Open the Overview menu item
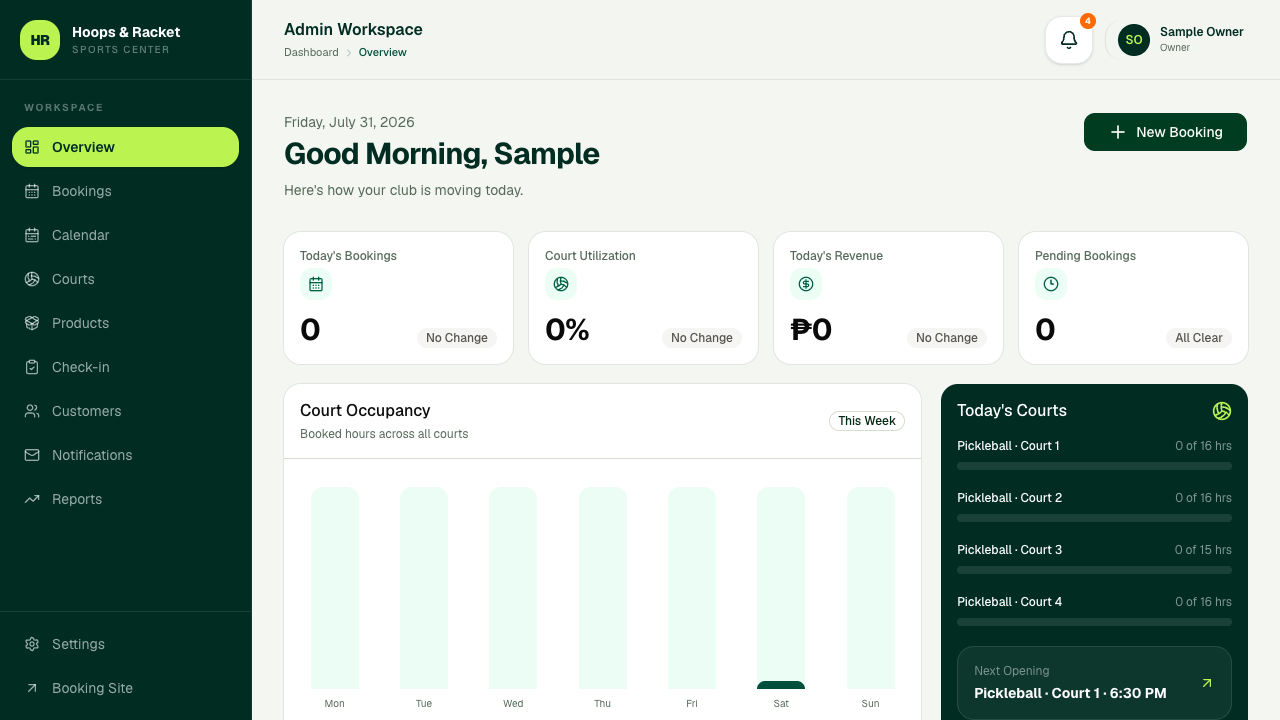The image size is (1280, 720). click(125, 147)
